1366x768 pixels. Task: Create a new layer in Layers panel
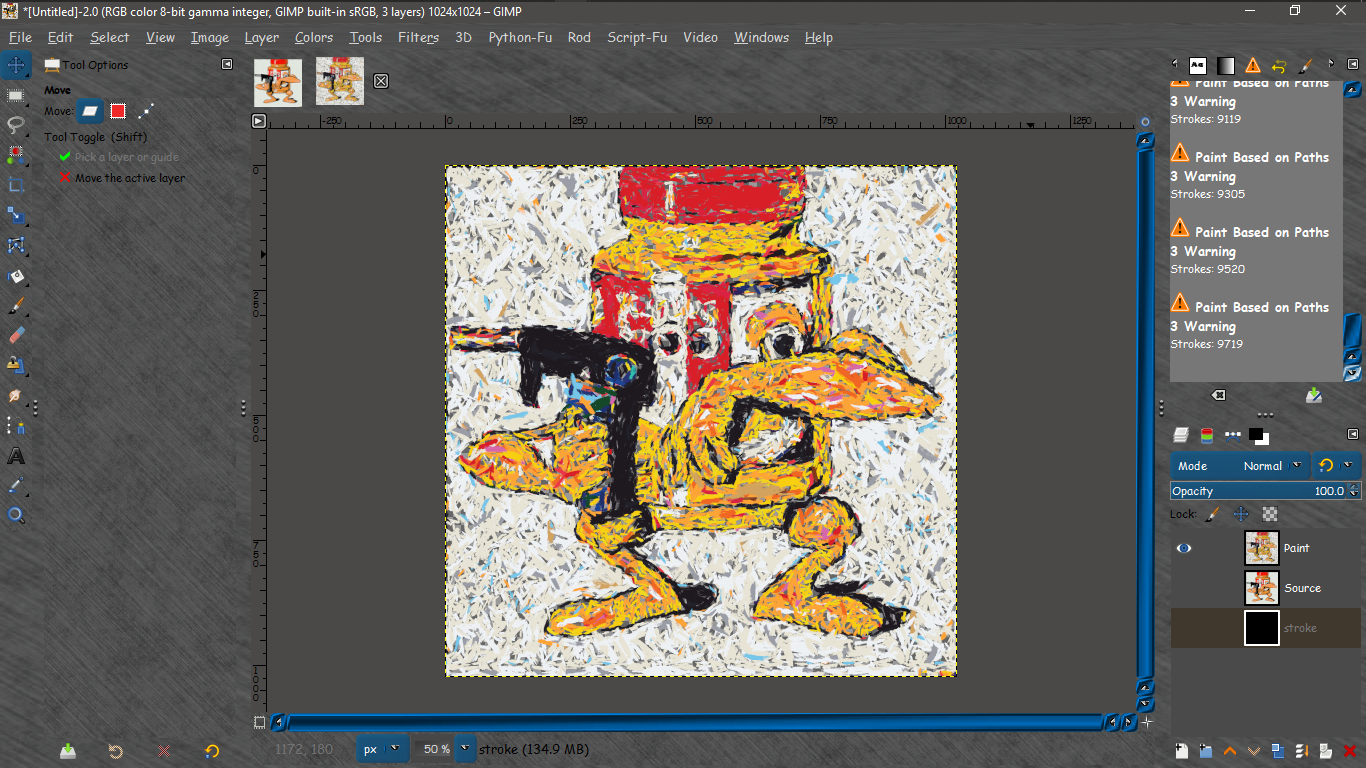[x=1181, y=751]
